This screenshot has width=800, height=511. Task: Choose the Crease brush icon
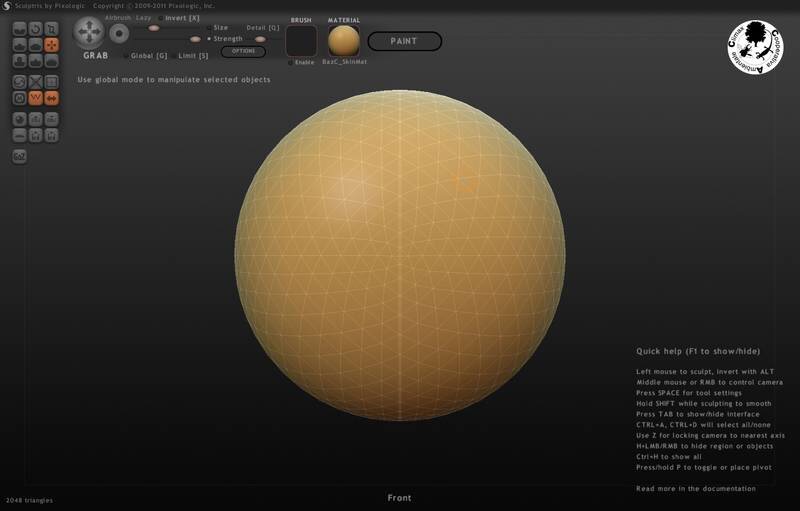click(x=20, y=29)
